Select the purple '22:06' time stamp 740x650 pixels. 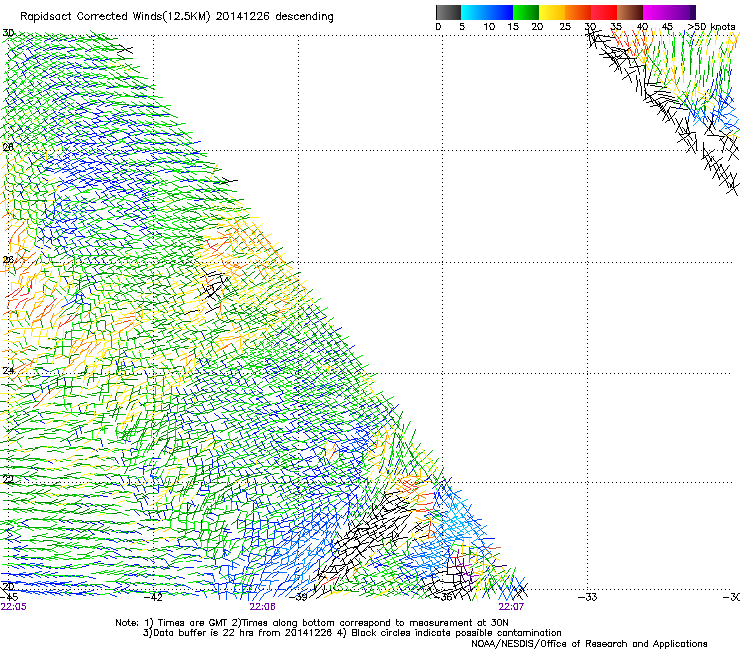coord(262,607)
